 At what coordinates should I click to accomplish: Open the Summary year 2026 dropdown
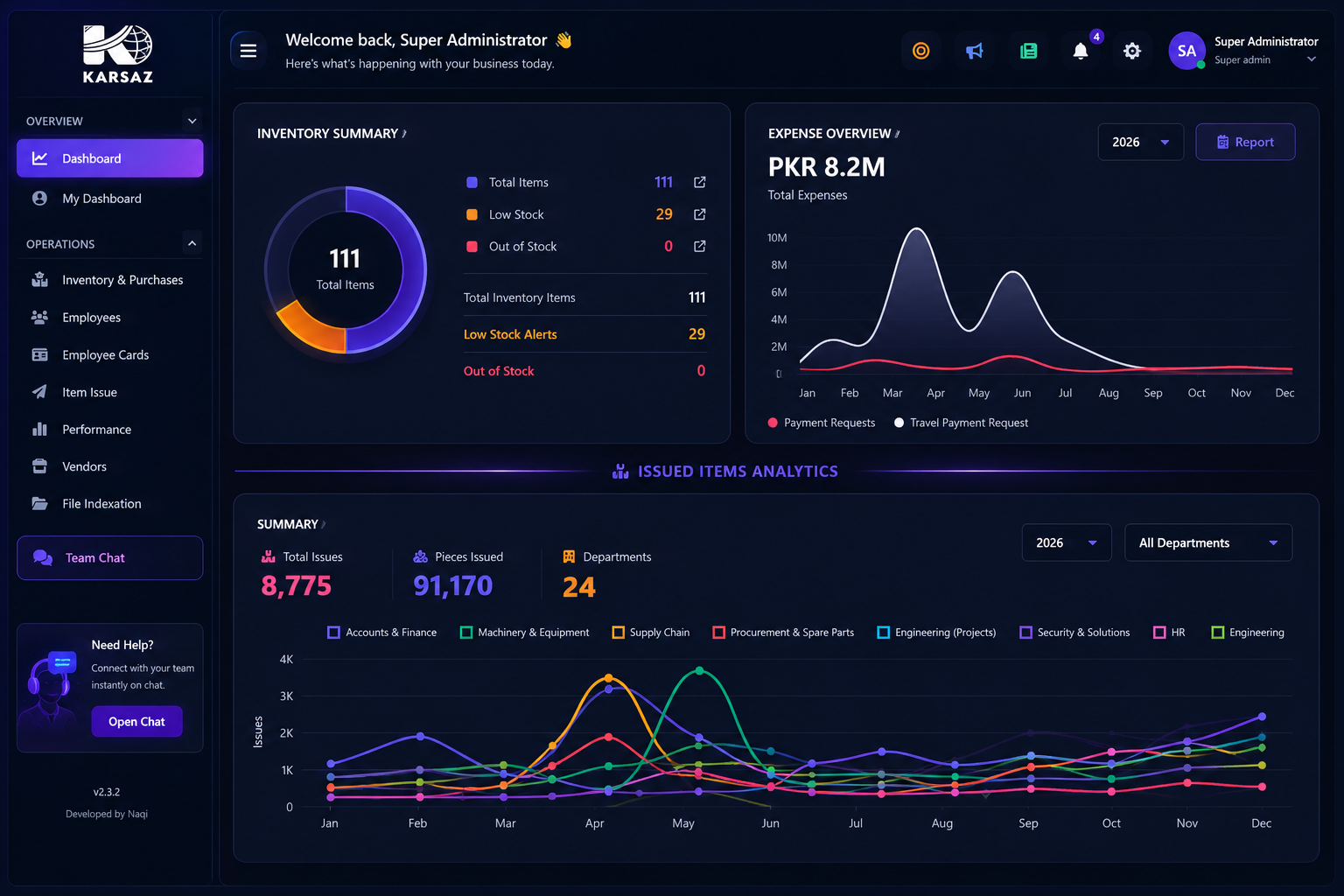[x=1066, y=542]
